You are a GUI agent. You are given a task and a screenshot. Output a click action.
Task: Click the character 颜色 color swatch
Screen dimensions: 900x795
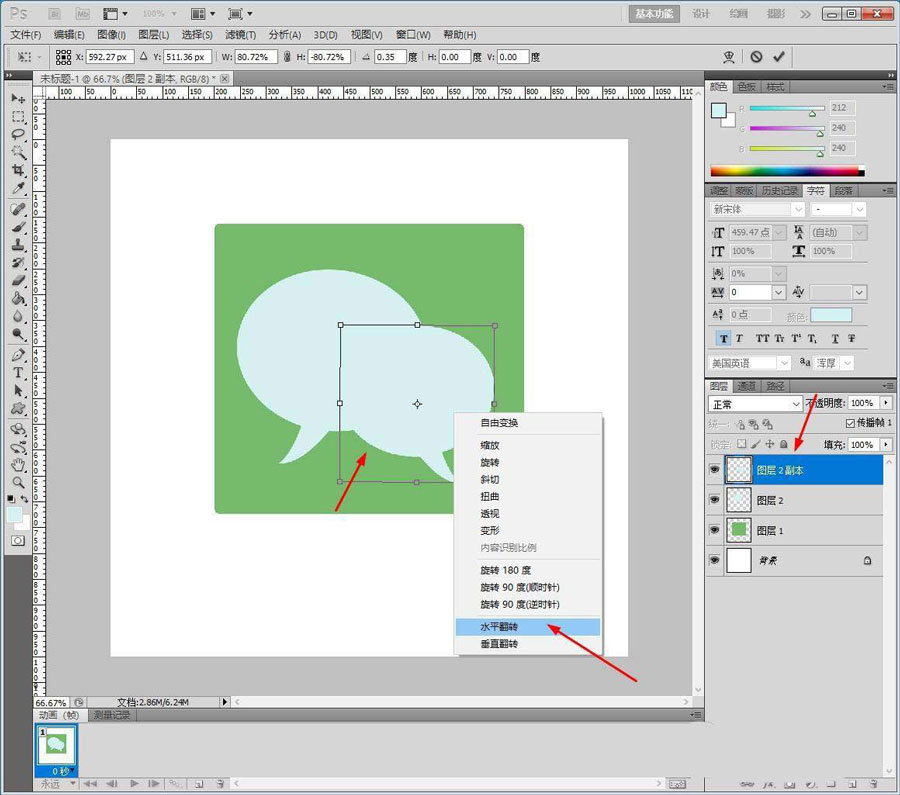831,315
